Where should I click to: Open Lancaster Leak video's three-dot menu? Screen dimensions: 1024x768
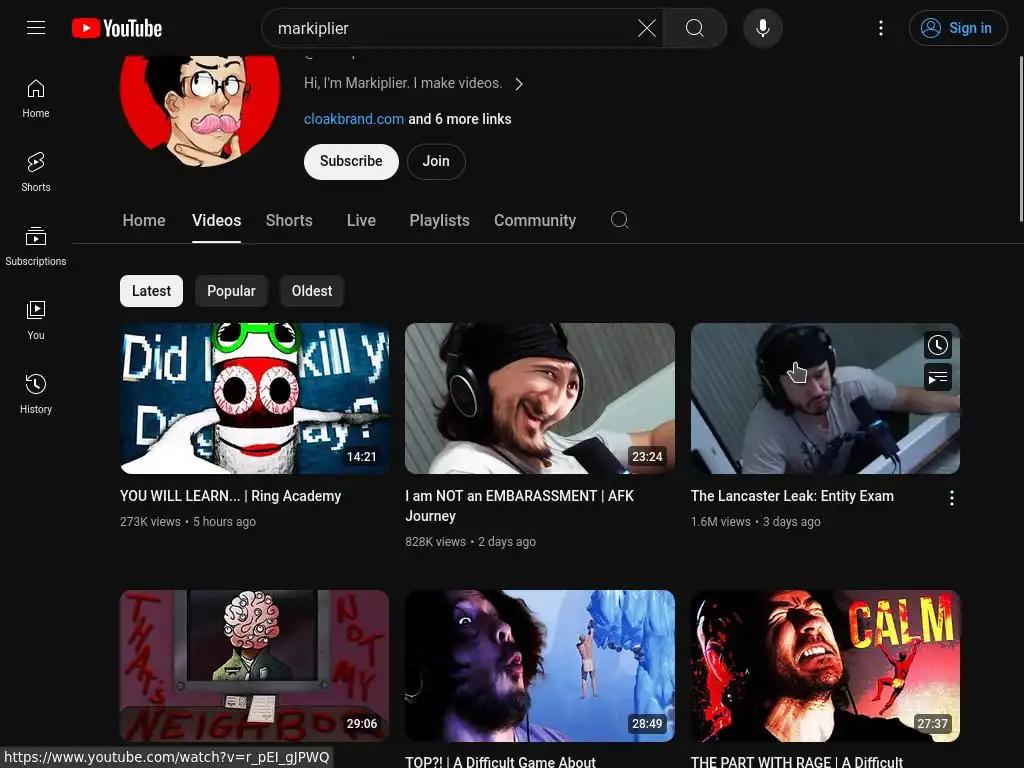tap(952, 498)
